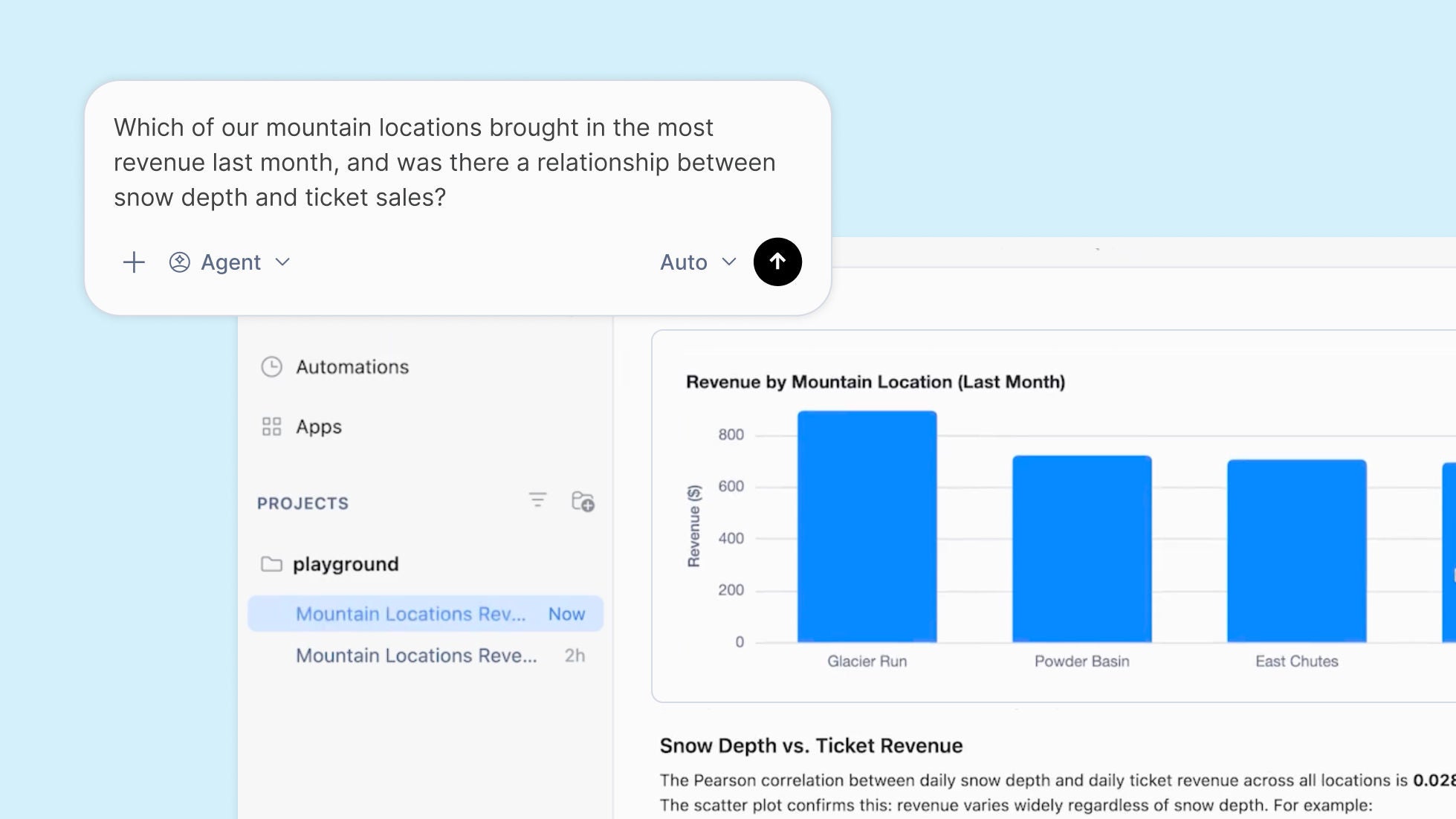1456x819 pixels.
Task: Open Apps in the sidebar
Action: click(x=302, y=427)
